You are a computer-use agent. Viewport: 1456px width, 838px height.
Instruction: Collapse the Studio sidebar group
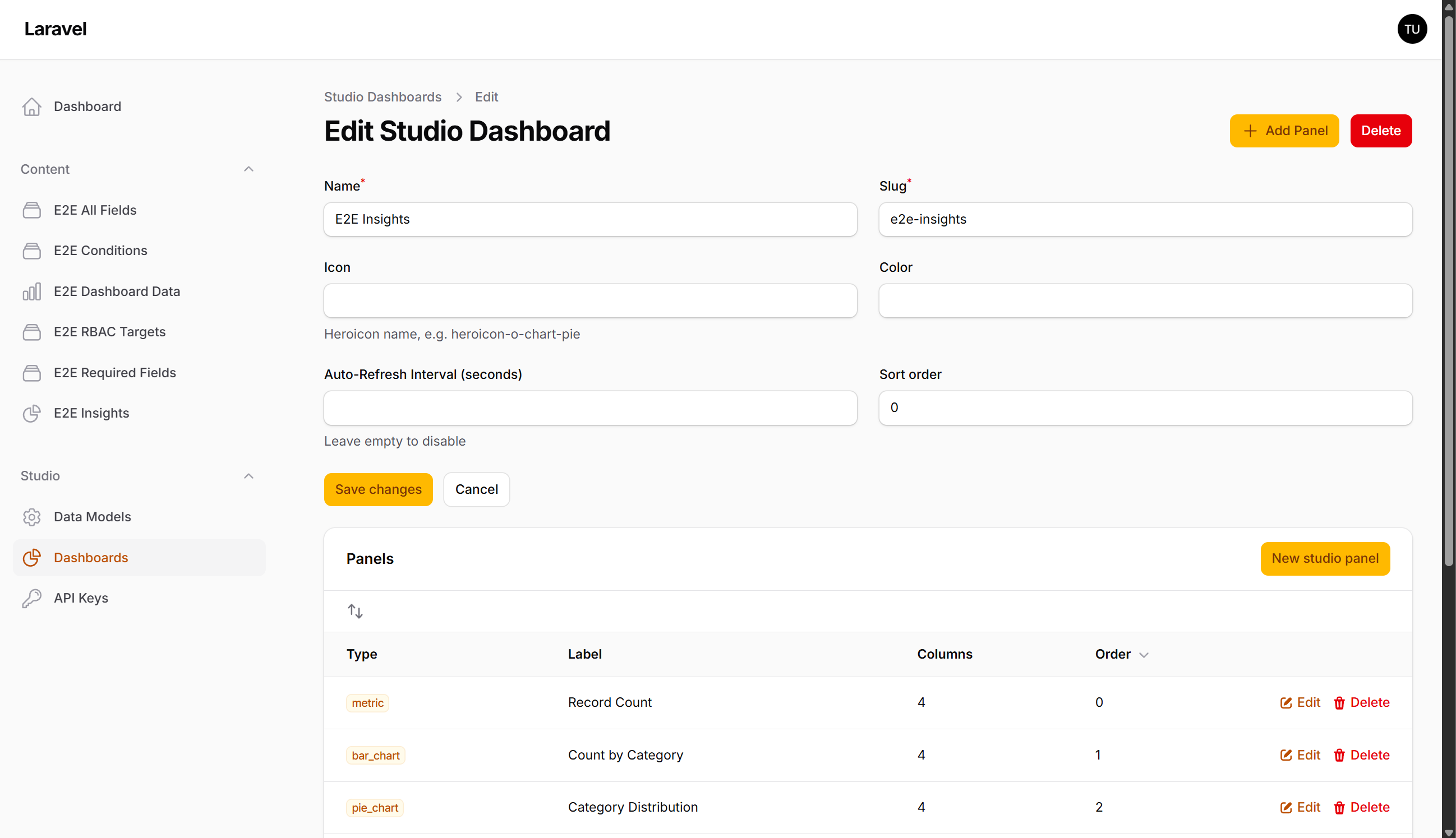[248, 476]
